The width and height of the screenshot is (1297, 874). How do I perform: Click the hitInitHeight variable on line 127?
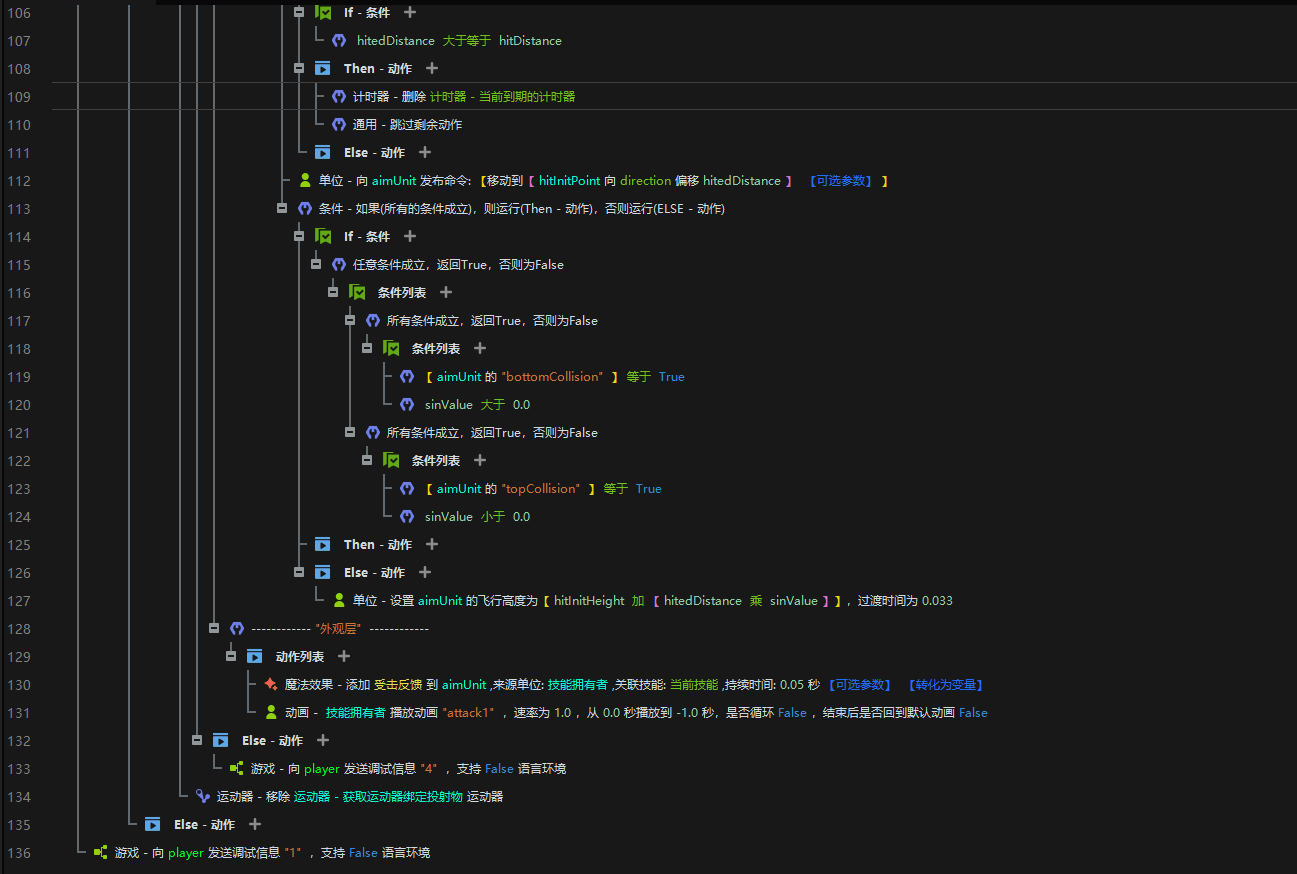(x=588, y=601)
